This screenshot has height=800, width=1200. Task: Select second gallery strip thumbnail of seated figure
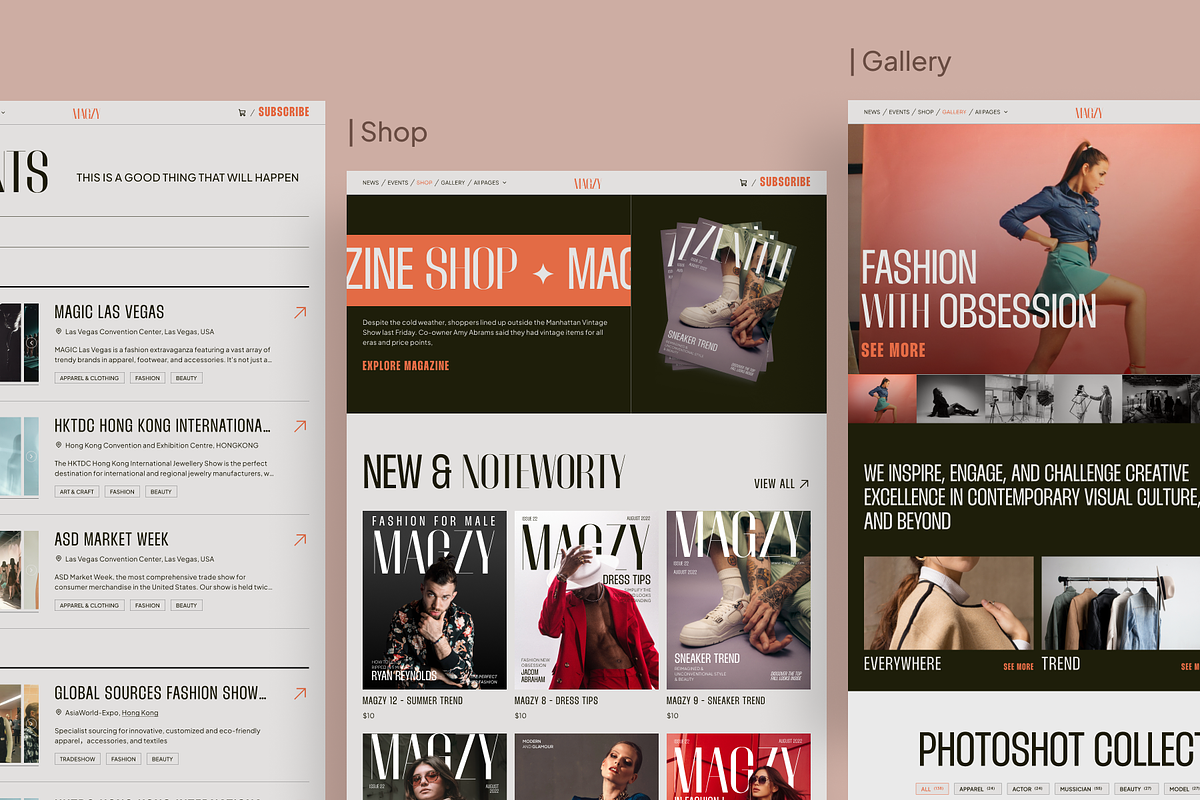[x=950, y=399]
